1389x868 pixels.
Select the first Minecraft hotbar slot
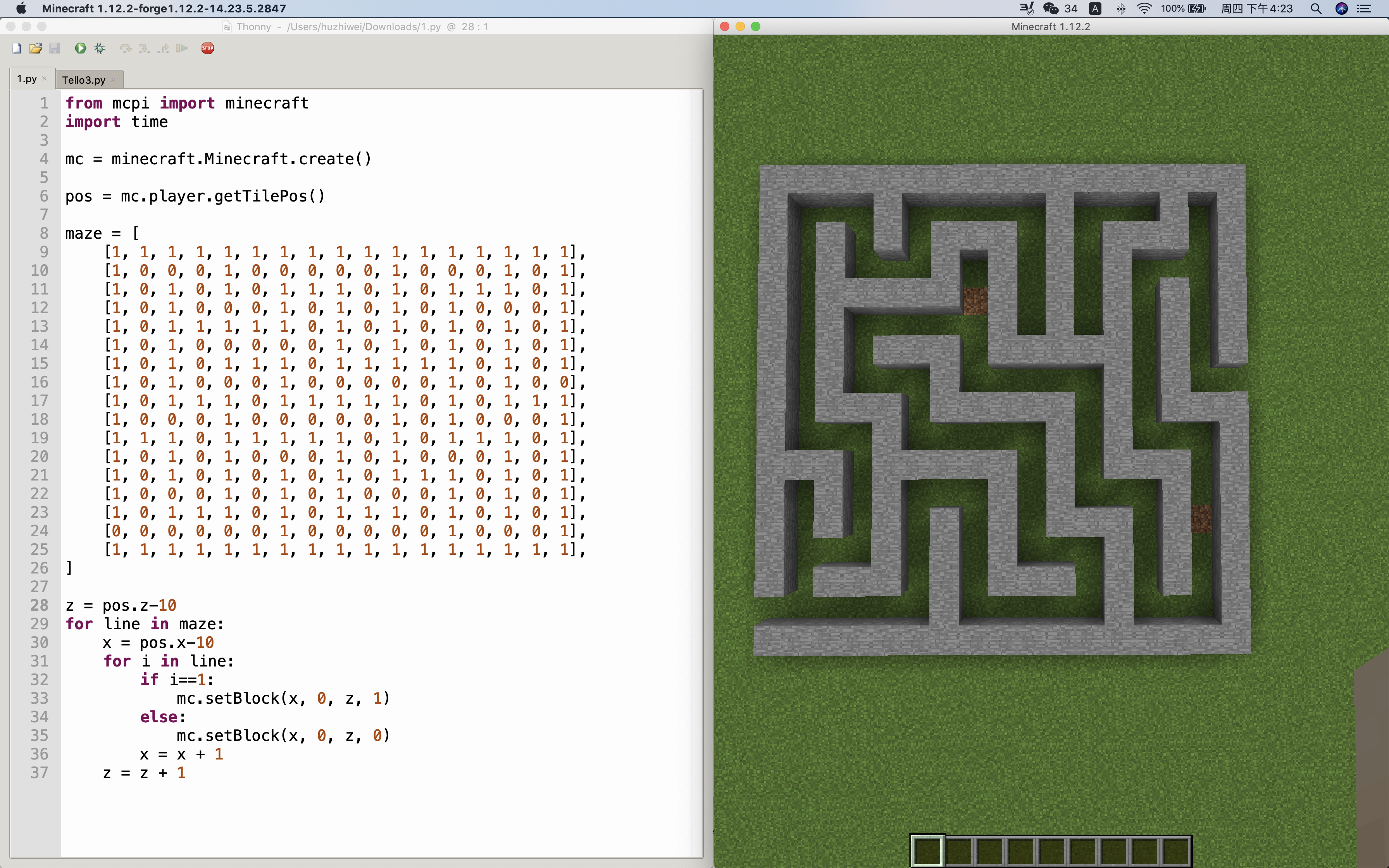coord(927,851)
